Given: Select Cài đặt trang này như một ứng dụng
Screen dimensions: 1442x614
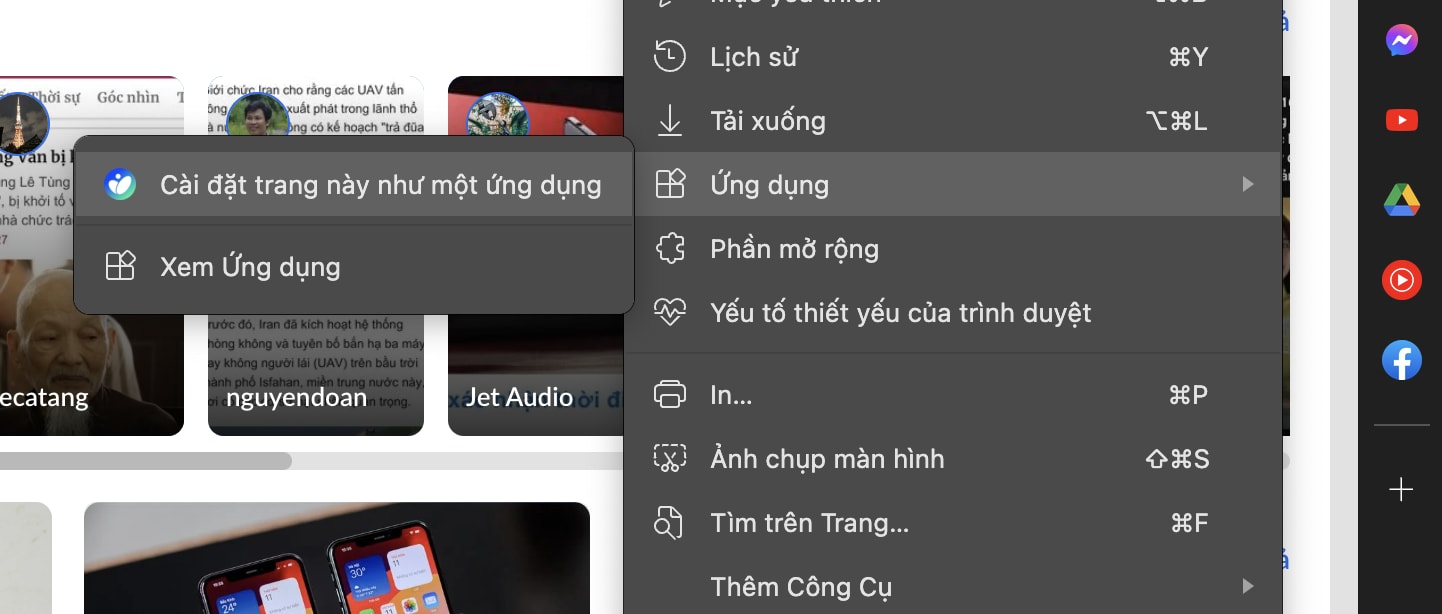Looking at the screenshot, I should [380, 184].
